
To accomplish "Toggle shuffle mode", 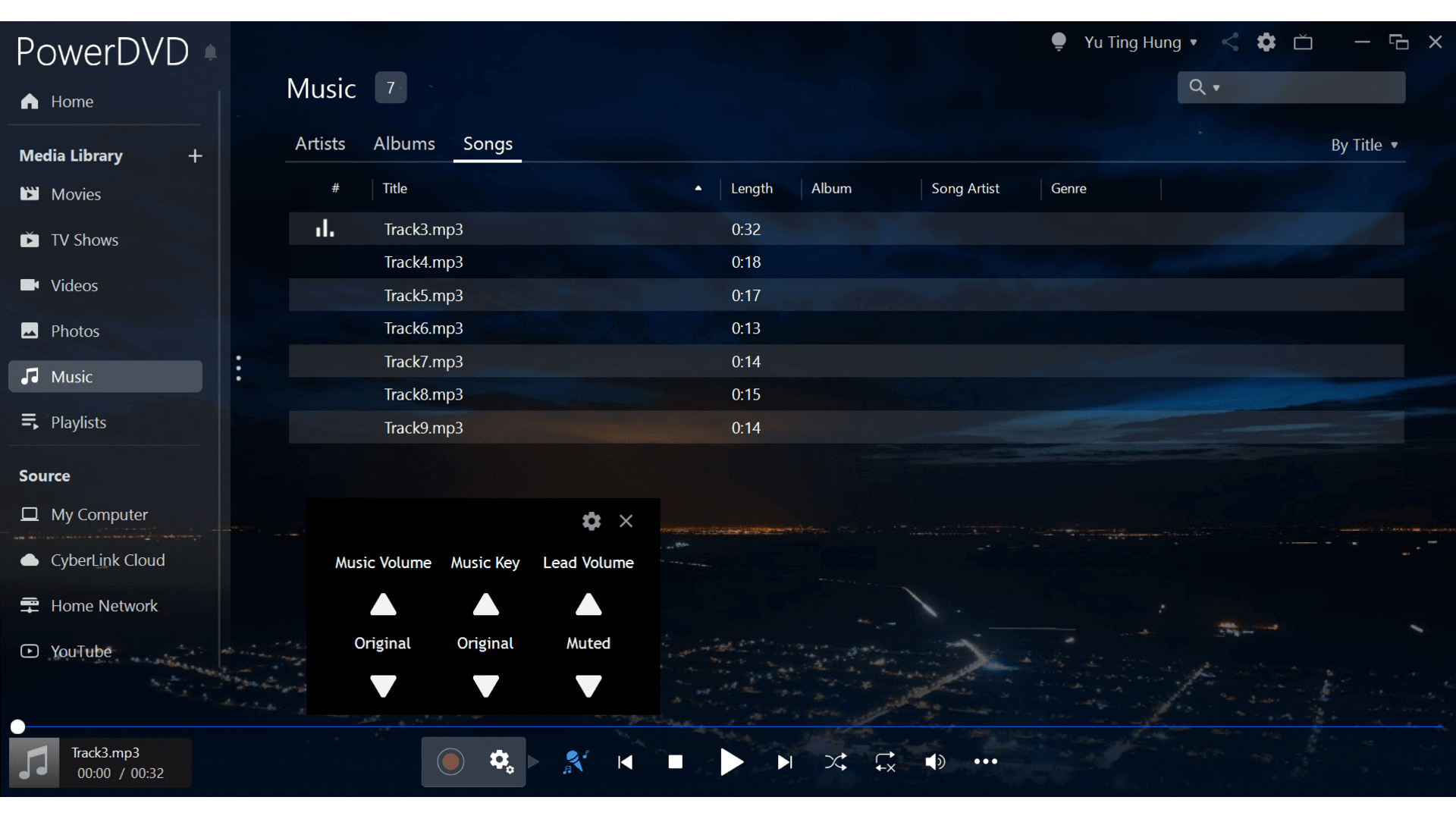I will [835, 762].
